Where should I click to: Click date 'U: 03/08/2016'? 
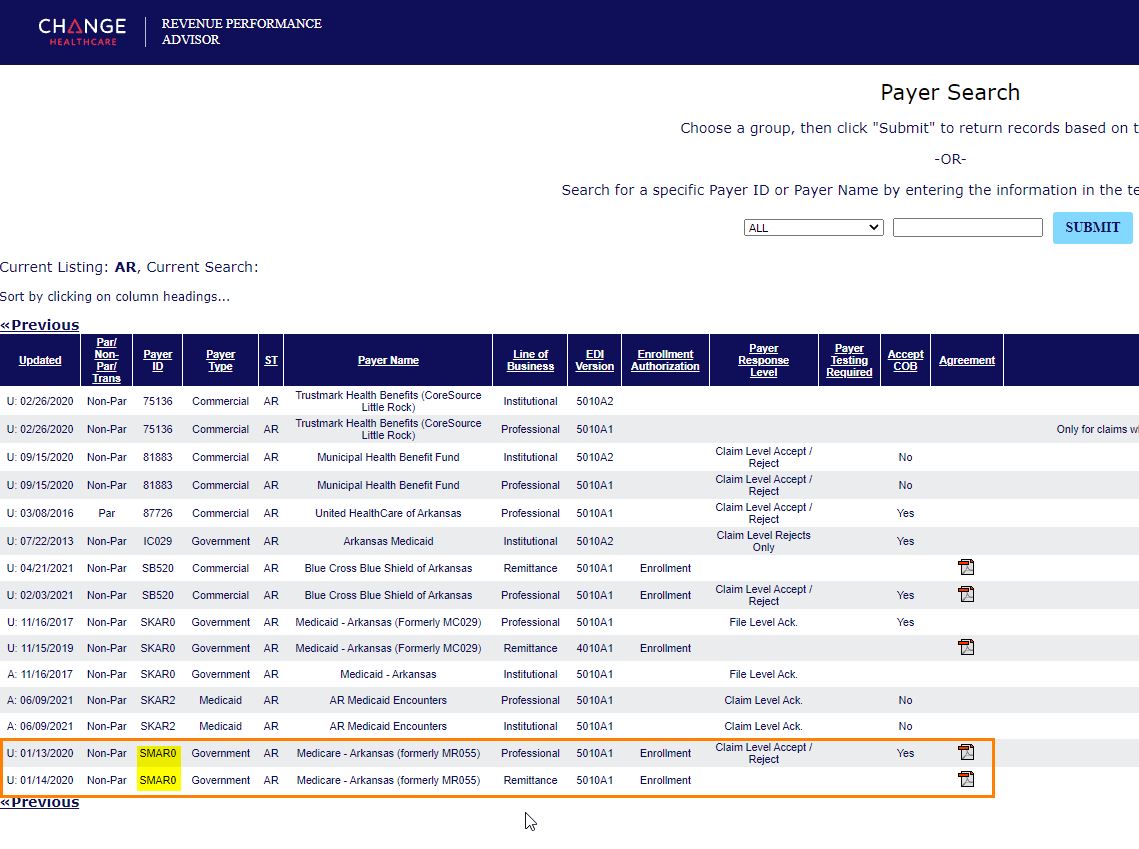pyautogui.click(x=40, y=513)
